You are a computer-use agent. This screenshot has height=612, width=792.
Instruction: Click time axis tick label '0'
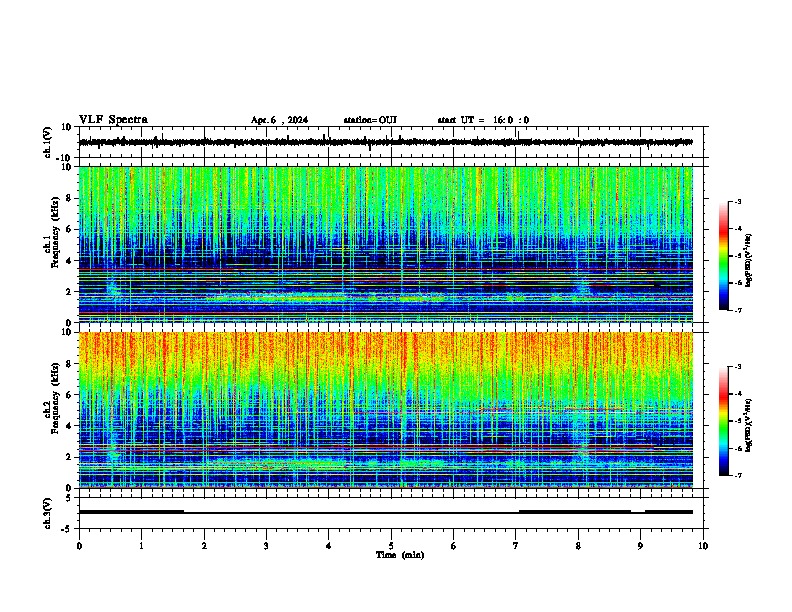pyautogui.click(x=79, y=546)
